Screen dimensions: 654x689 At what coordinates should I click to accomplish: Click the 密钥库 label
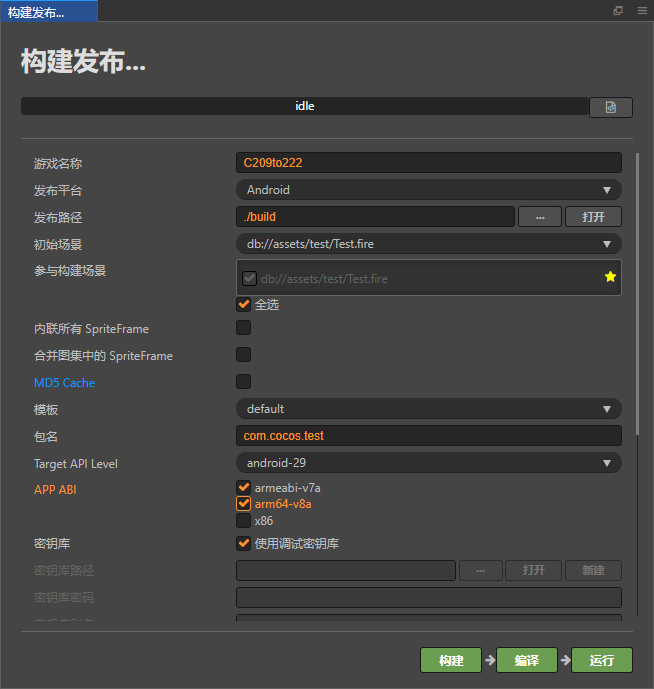(x=52, y=544)
